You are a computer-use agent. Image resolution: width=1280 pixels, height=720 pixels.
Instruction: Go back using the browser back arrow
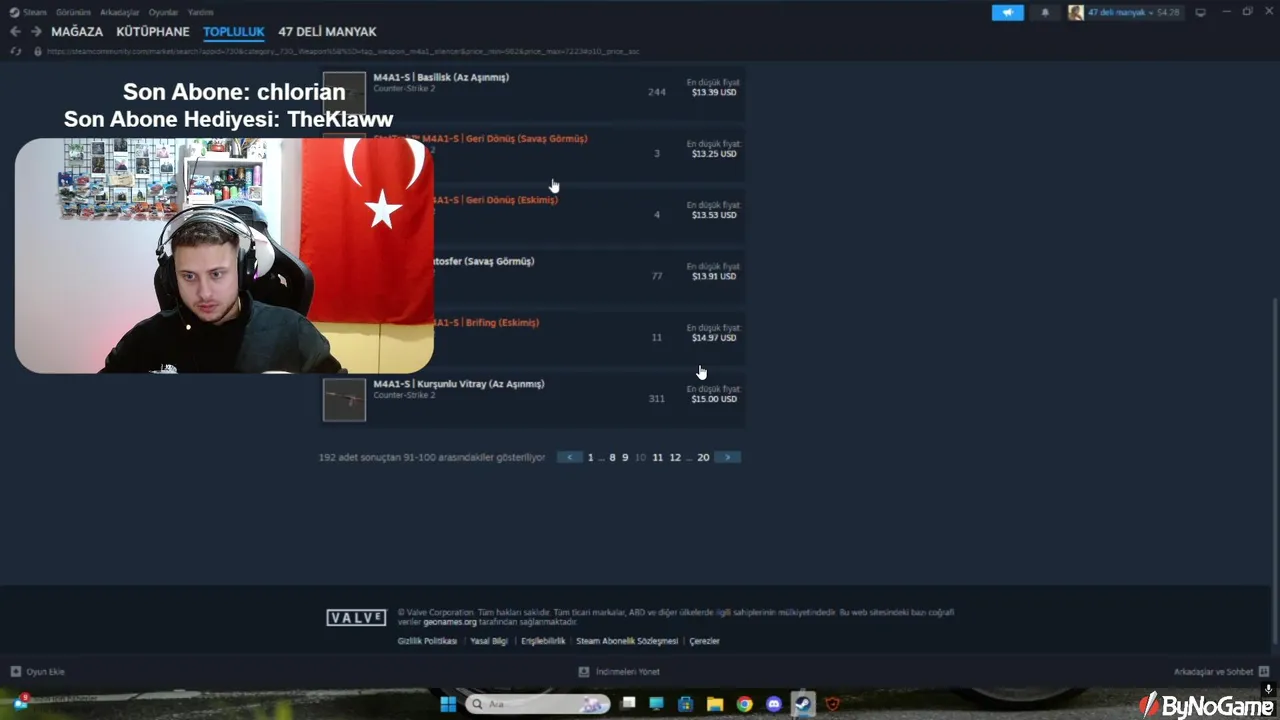[15, 32]
